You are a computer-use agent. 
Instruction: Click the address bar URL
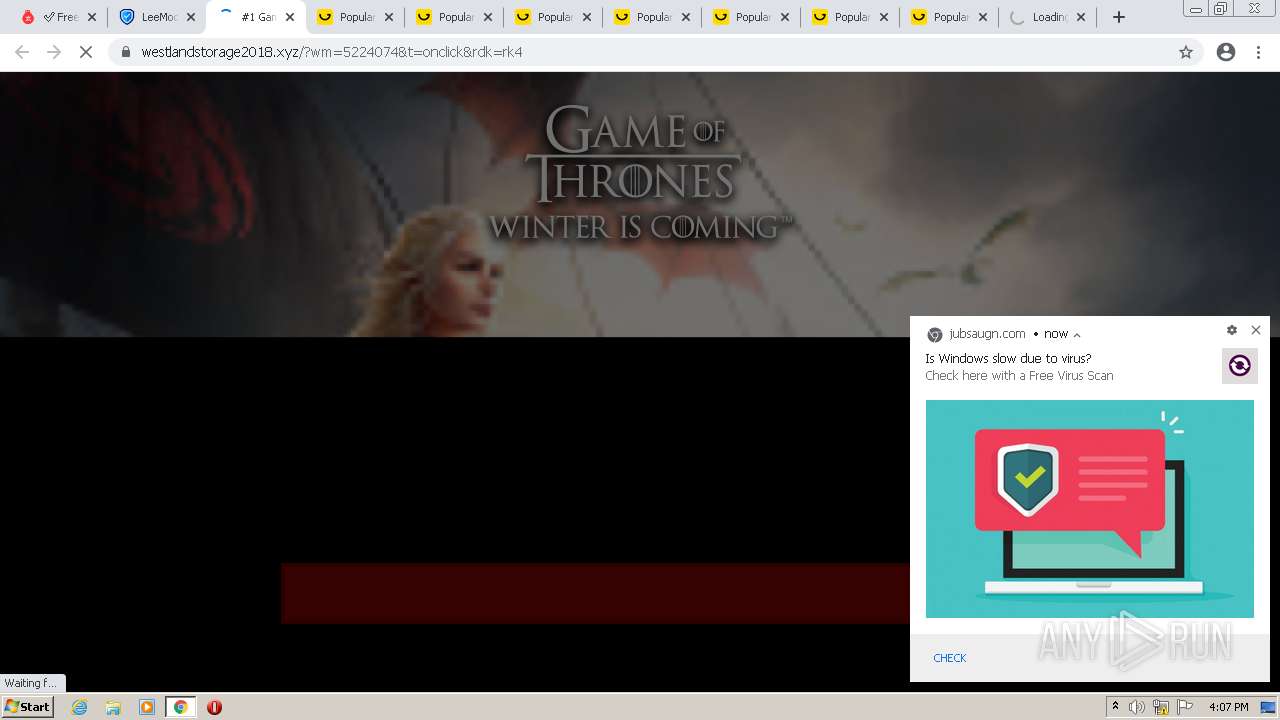coord(332,52)
